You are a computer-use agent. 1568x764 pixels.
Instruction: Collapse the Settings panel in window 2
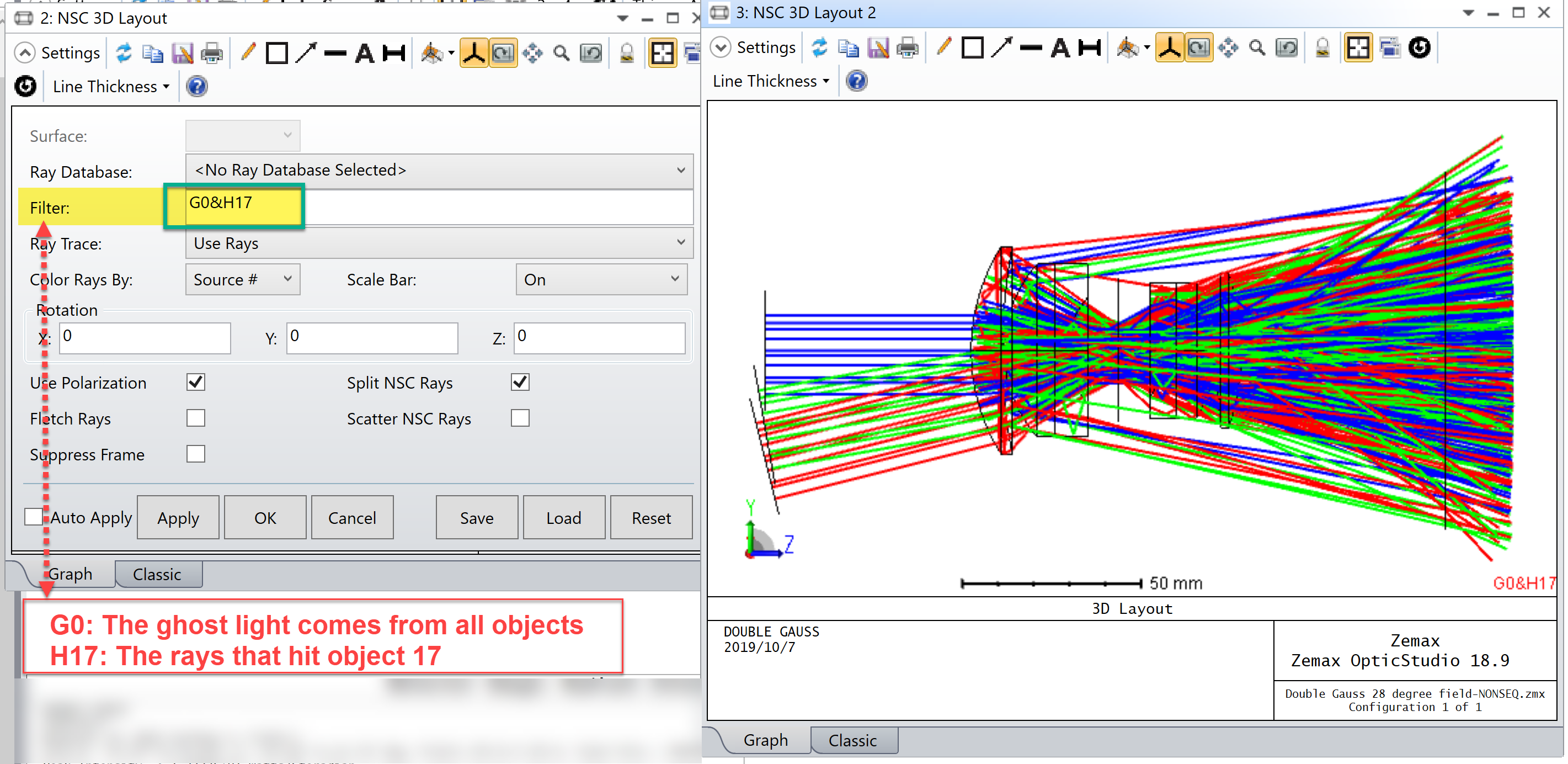tap(58, 53)
